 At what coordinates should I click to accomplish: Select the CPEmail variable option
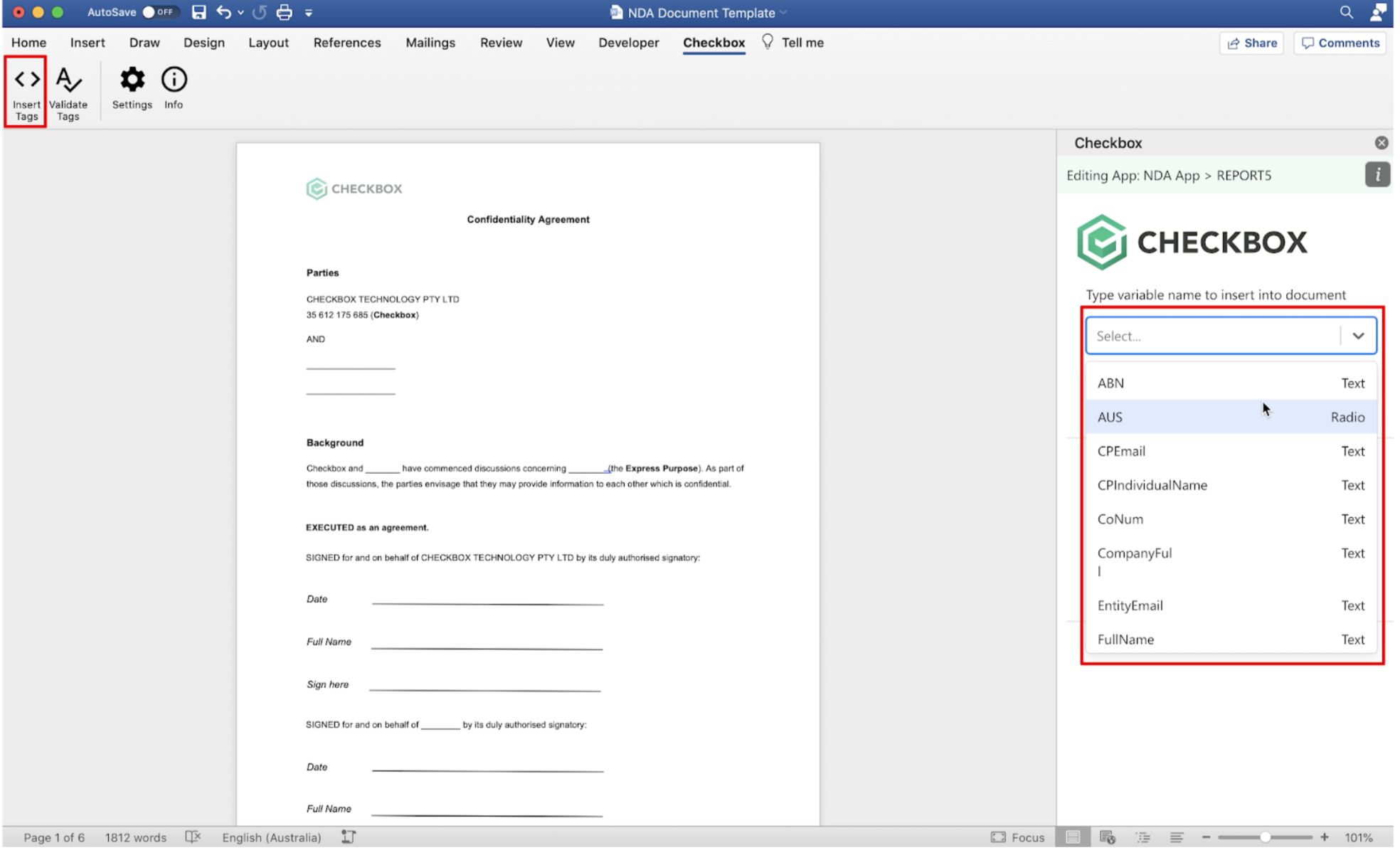click(x=1231, y=452)
